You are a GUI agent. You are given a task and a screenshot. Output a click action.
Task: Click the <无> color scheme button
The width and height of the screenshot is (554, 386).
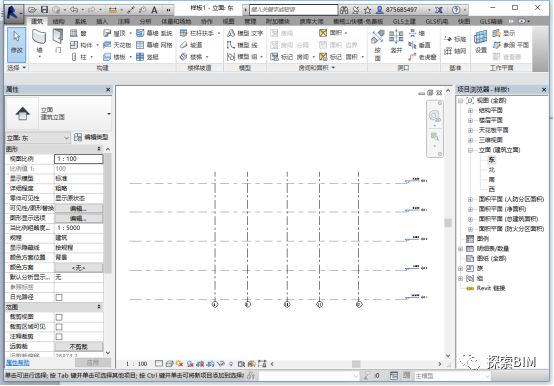[x=78, y=268]
